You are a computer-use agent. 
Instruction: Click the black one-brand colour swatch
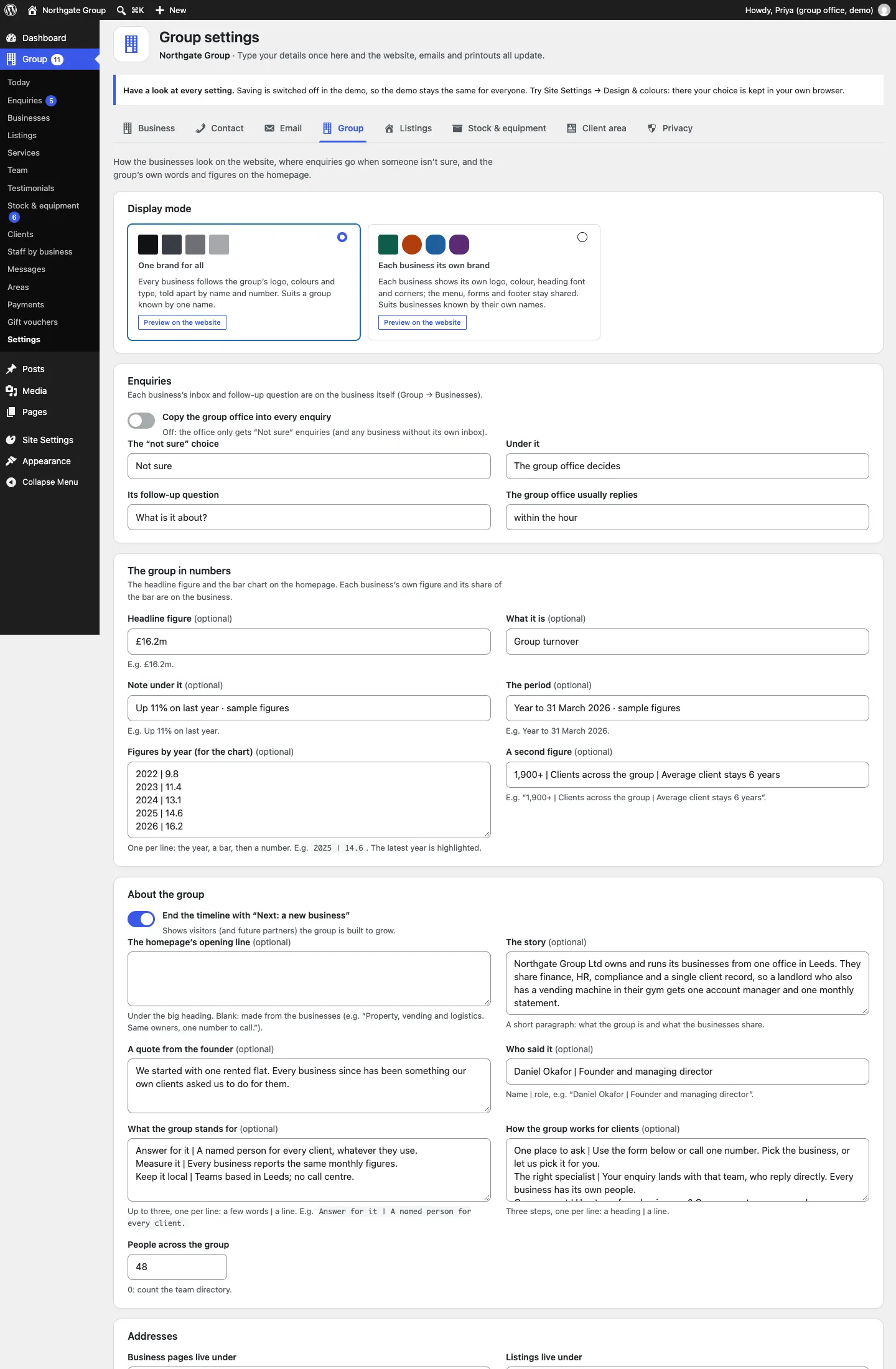pos(148,245)
